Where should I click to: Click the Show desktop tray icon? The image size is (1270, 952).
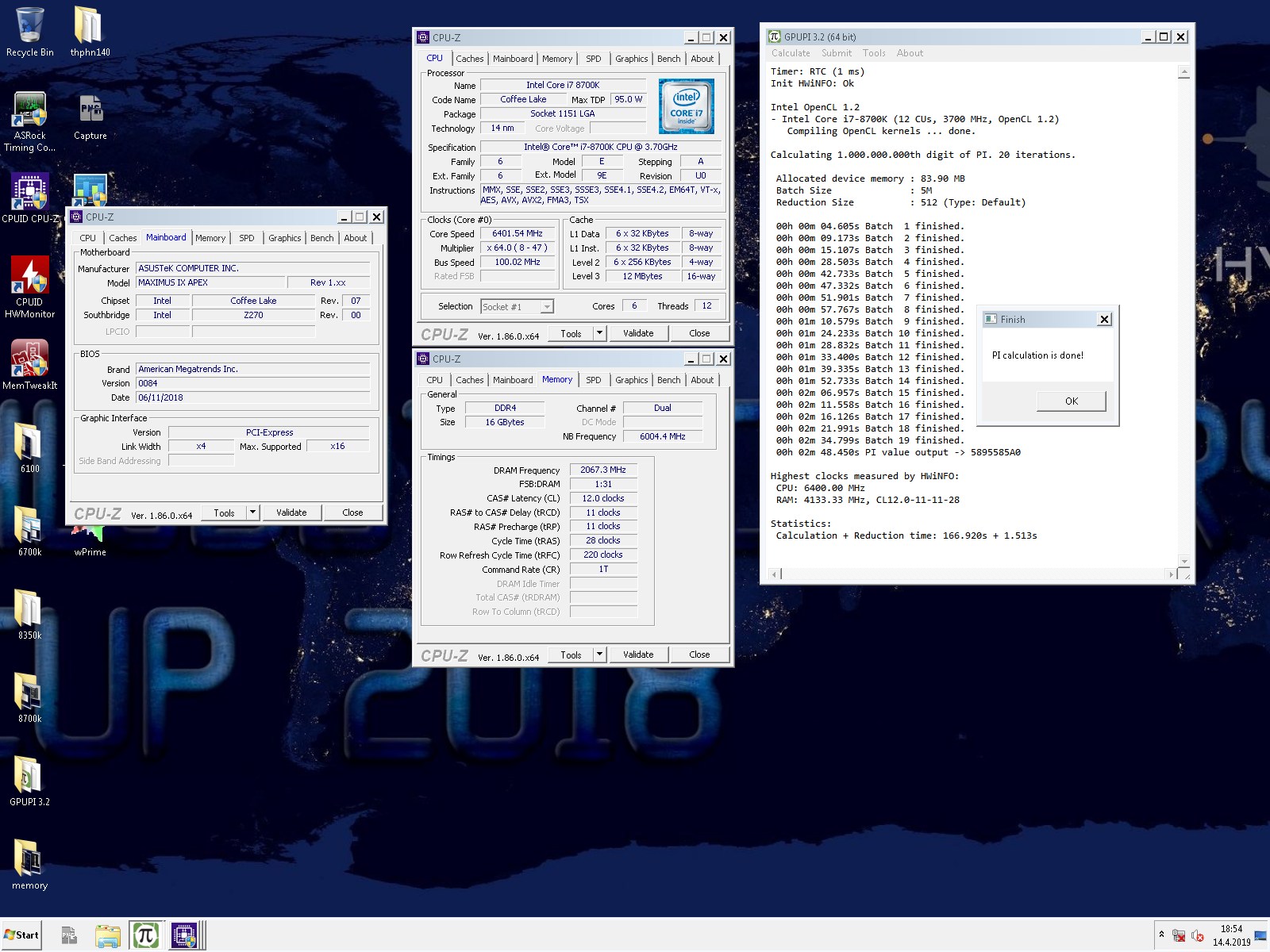click(1260, 936)
